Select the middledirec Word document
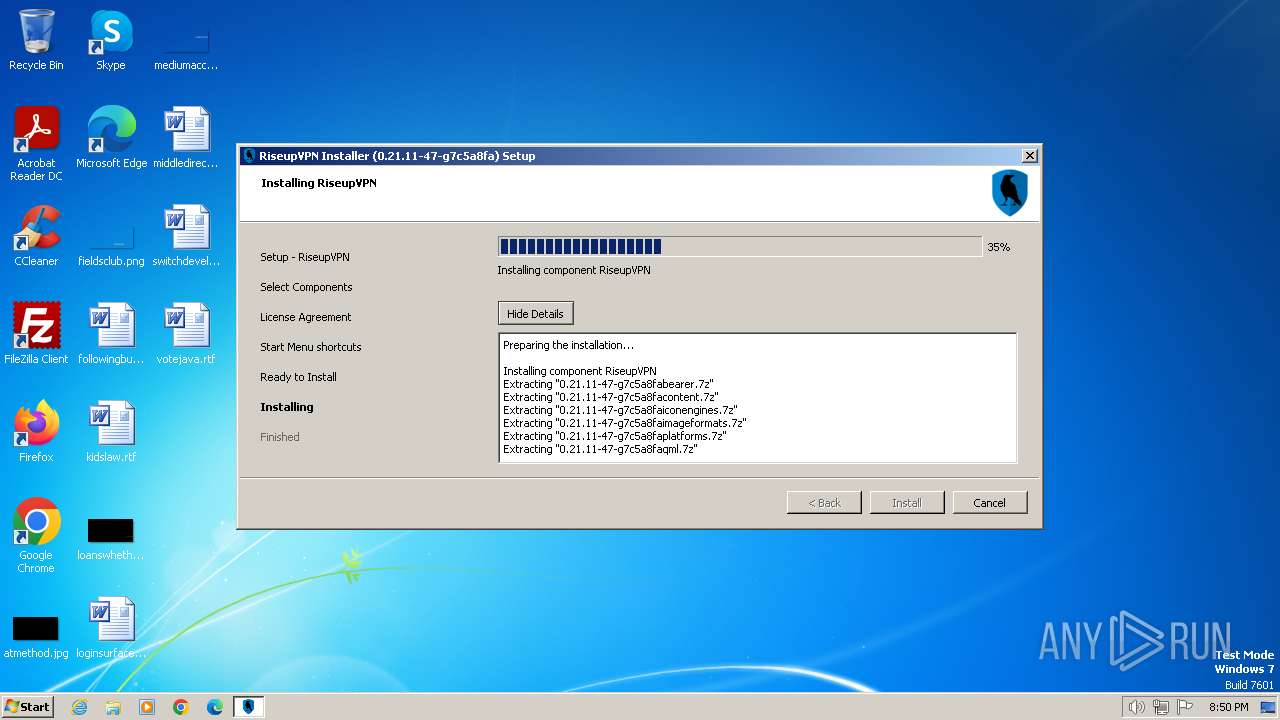Image resolution: width=1280 pixels, height=720 pixels. tap(186, 138)
